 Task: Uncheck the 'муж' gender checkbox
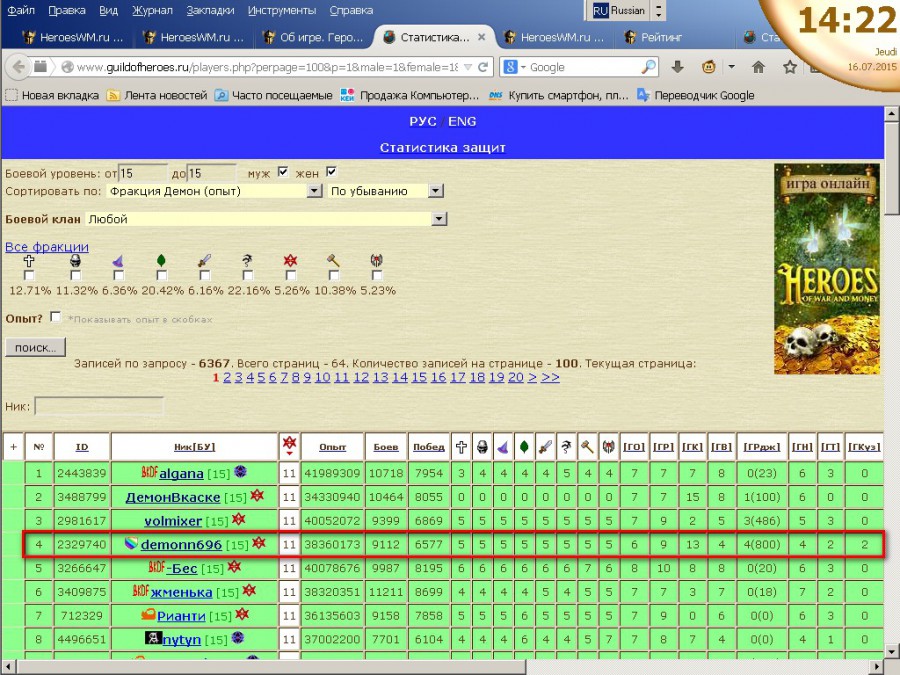coord(282,172)
